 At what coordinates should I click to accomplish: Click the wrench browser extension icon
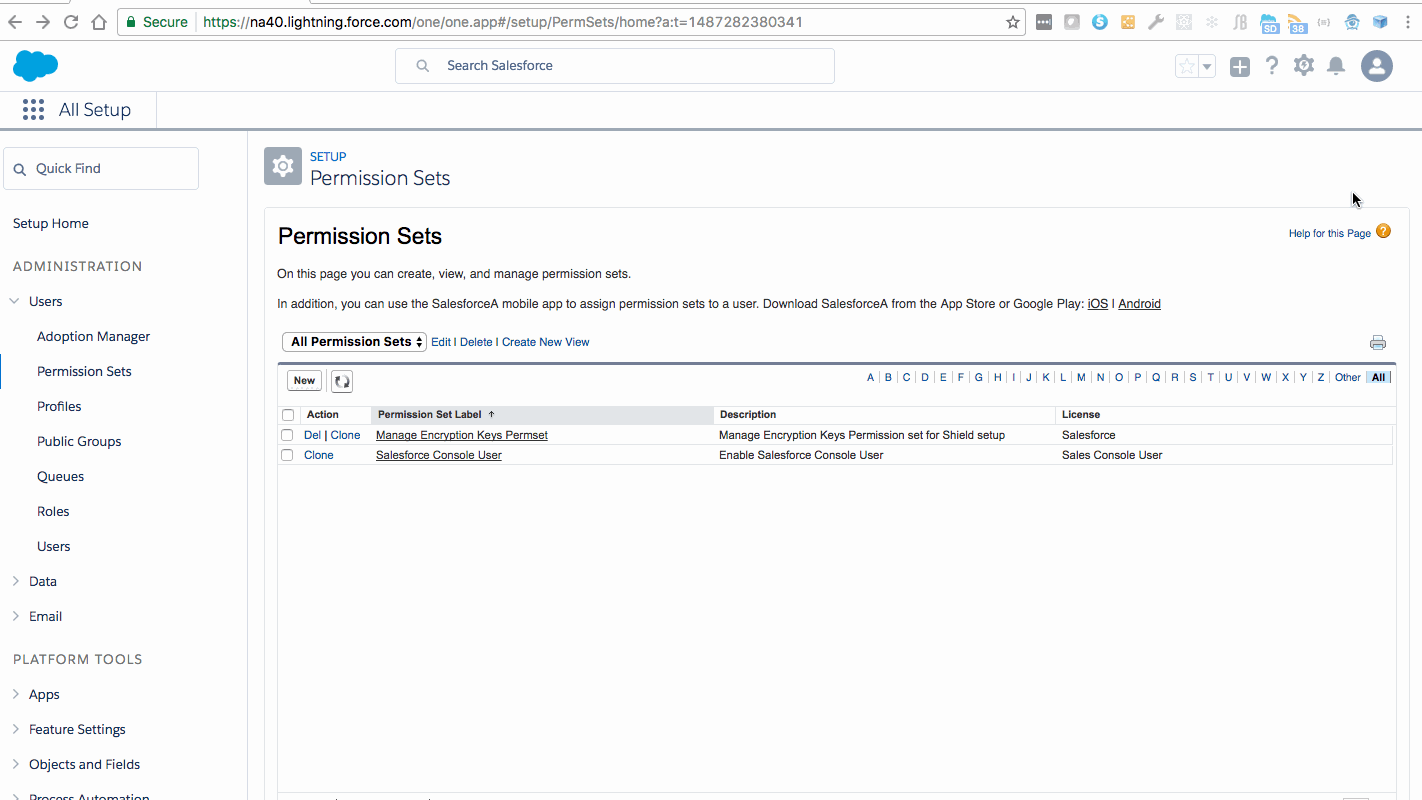[x=1156, y=22]
